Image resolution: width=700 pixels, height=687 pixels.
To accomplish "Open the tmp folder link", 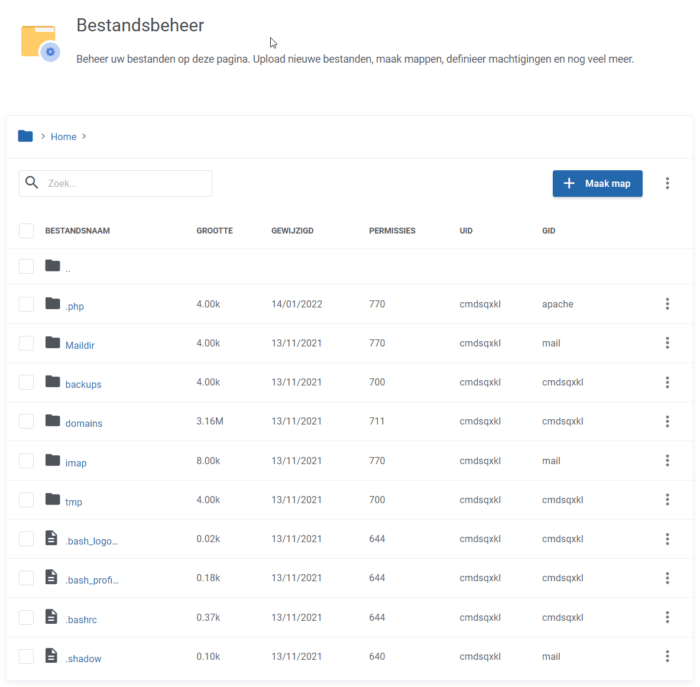I will pyautogui.click(x=74, y=502).
